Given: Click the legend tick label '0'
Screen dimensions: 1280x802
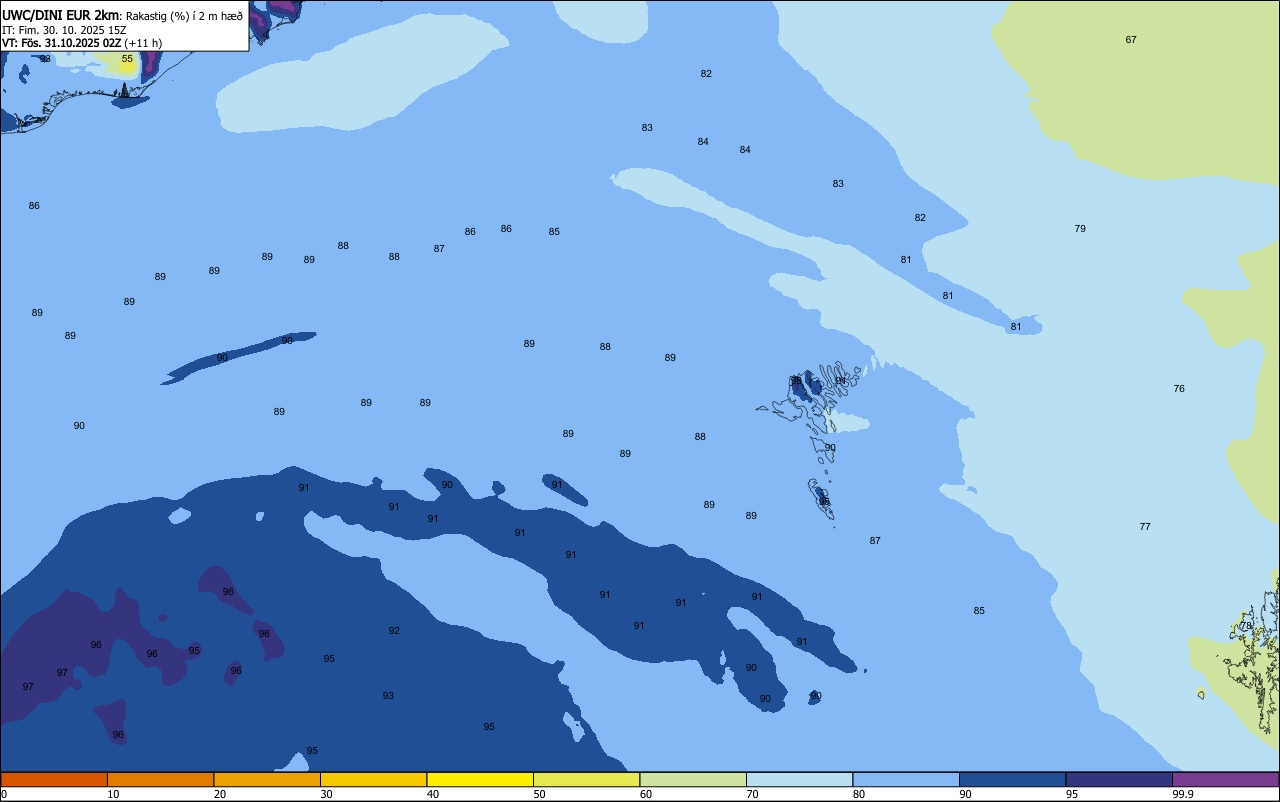Looking at the screenshot, I should 4,794.
